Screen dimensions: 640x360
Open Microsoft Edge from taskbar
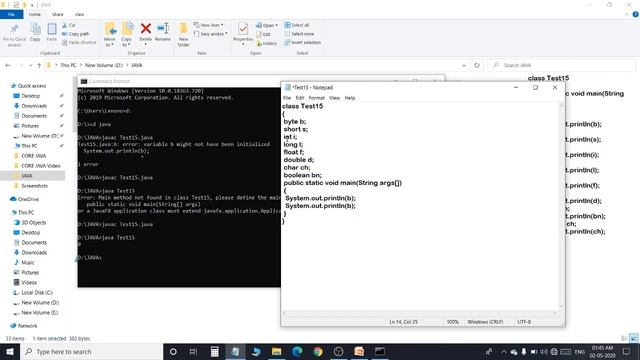297,351
